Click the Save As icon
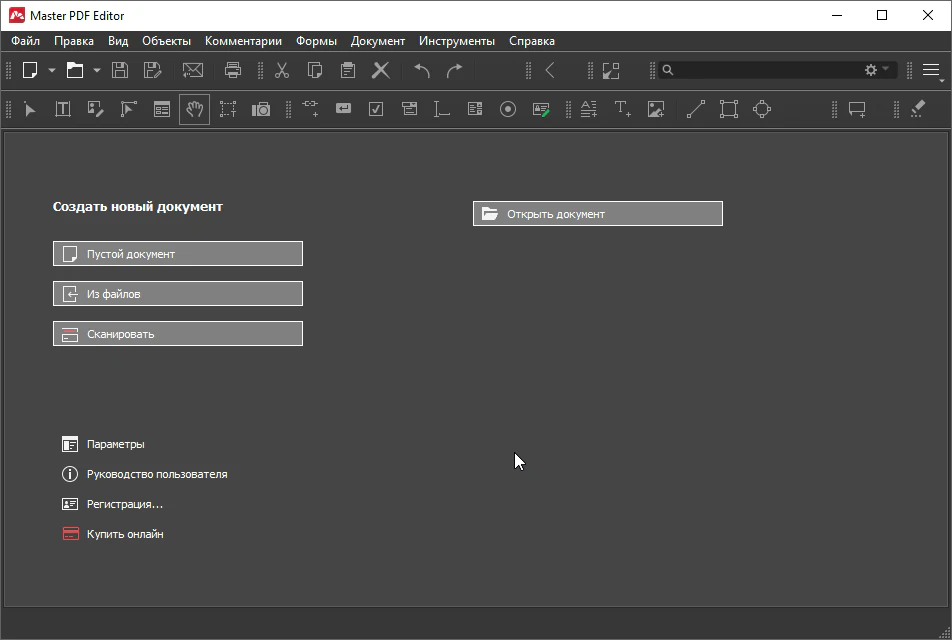This screenshot has width=952, height=640. point(152,70)
